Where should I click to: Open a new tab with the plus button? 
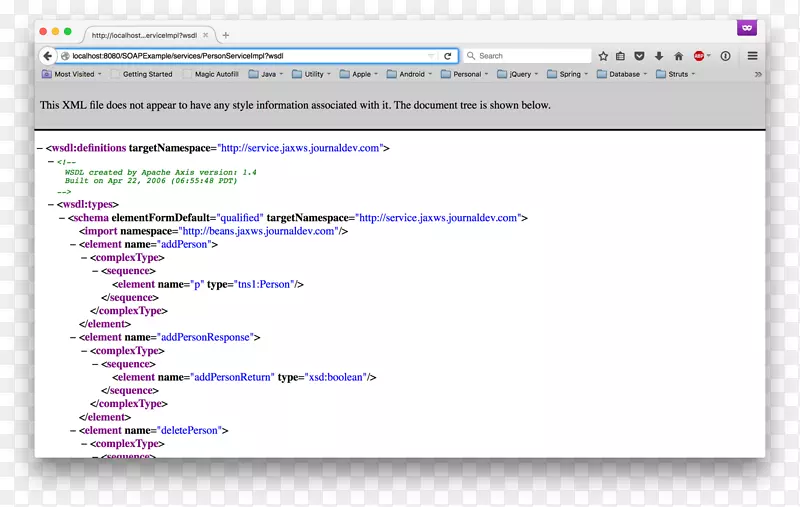click(x=226, y=35)
